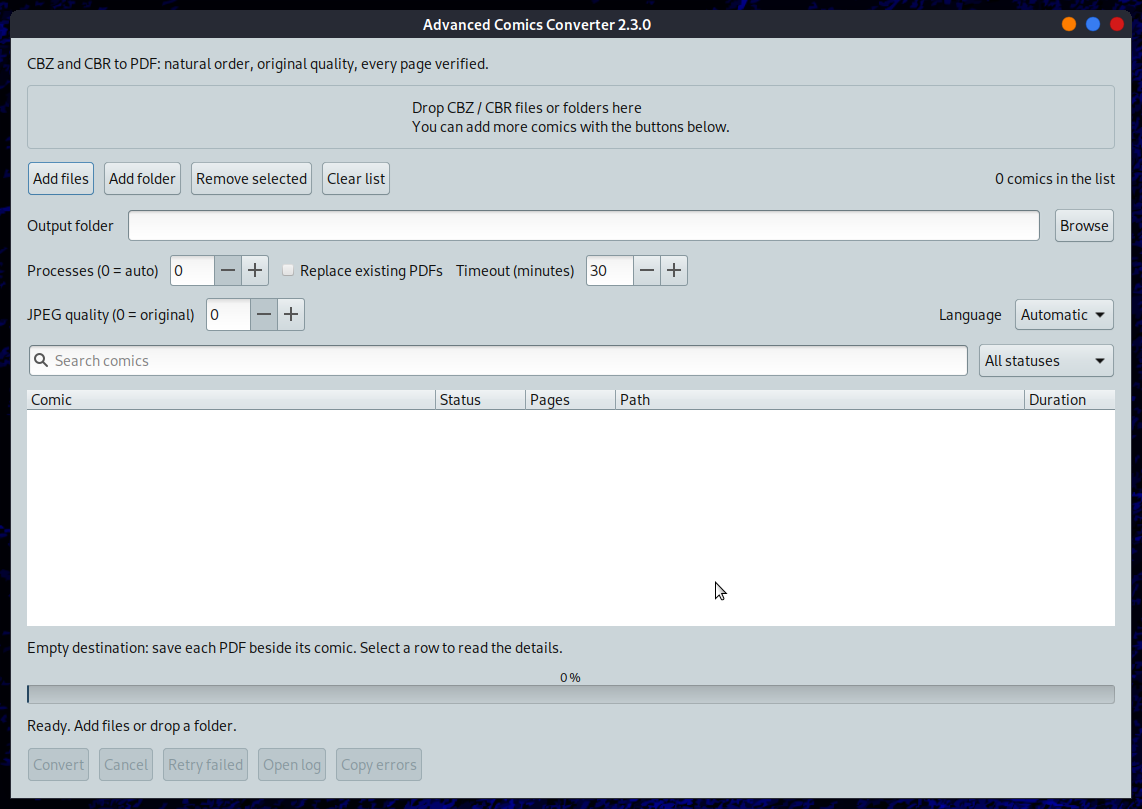Increase Timeout minutes with plus
This screenshot has width=1142, height=809.
coord(674,271)
